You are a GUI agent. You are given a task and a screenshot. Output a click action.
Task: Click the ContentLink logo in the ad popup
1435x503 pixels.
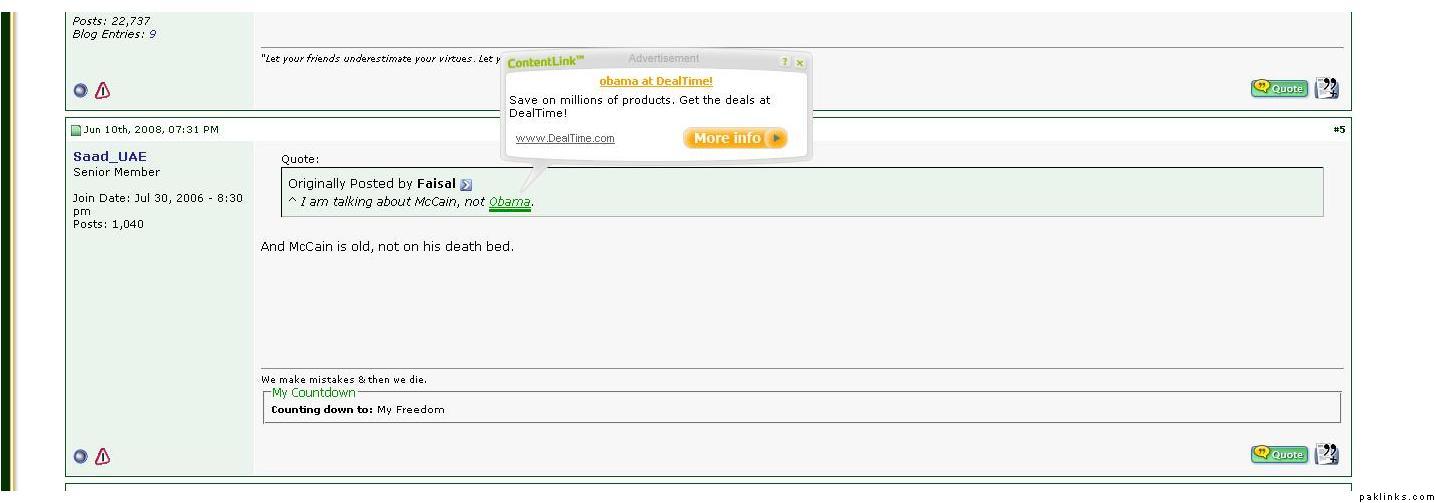coord(545,62)
